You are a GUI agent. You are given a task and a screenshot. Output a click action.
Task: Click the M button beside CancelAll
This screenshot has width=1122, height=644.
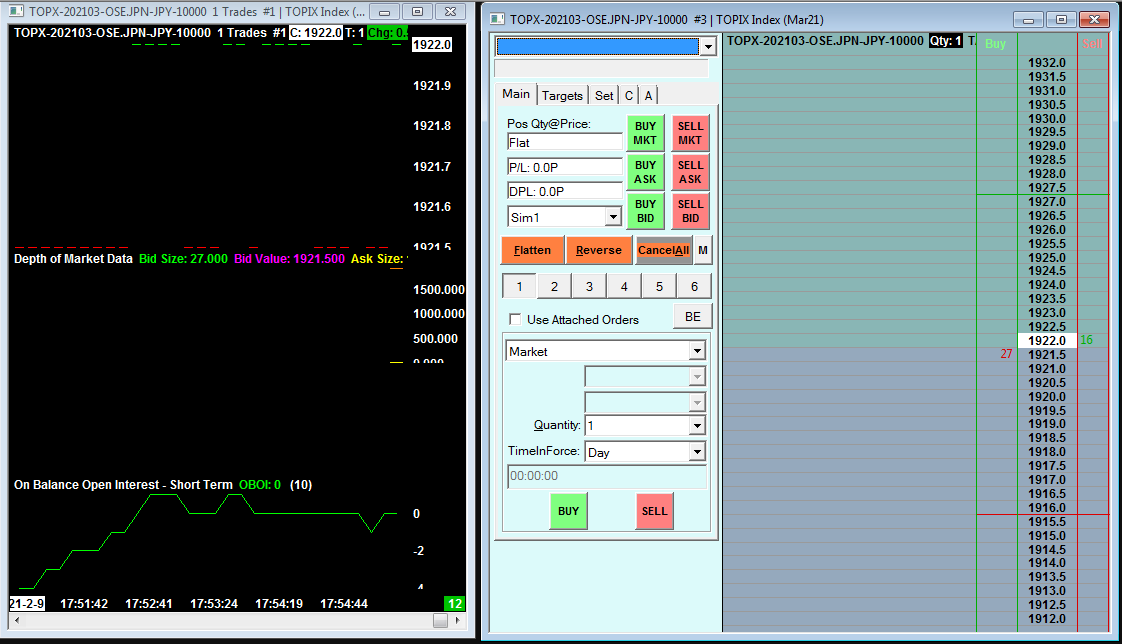pos(703,250)
